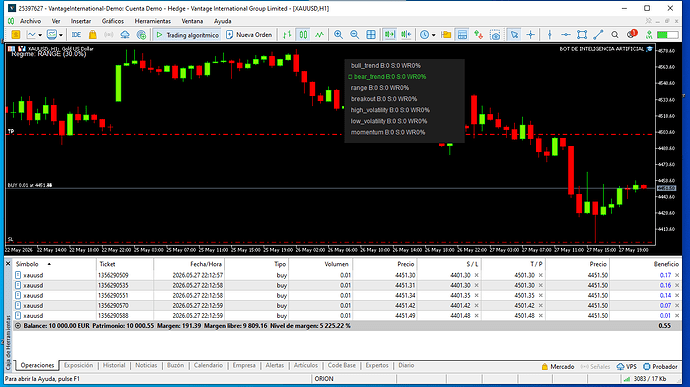Close position with ticket 1356290509

click(677, 275)
